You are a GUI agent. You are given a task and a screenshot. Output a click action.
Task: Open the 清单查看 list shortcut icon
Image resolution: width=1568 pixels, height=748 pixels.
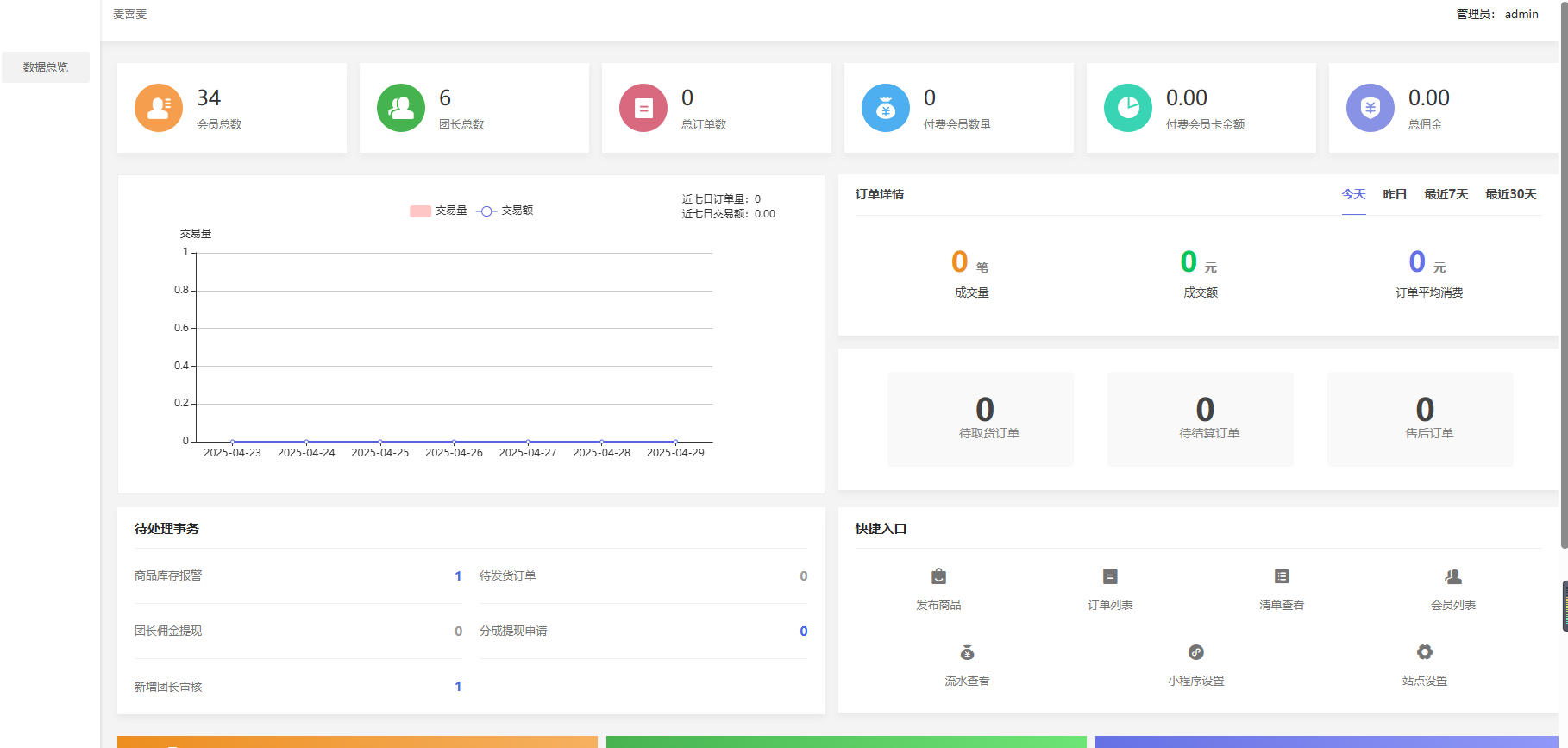point(1282,576)
